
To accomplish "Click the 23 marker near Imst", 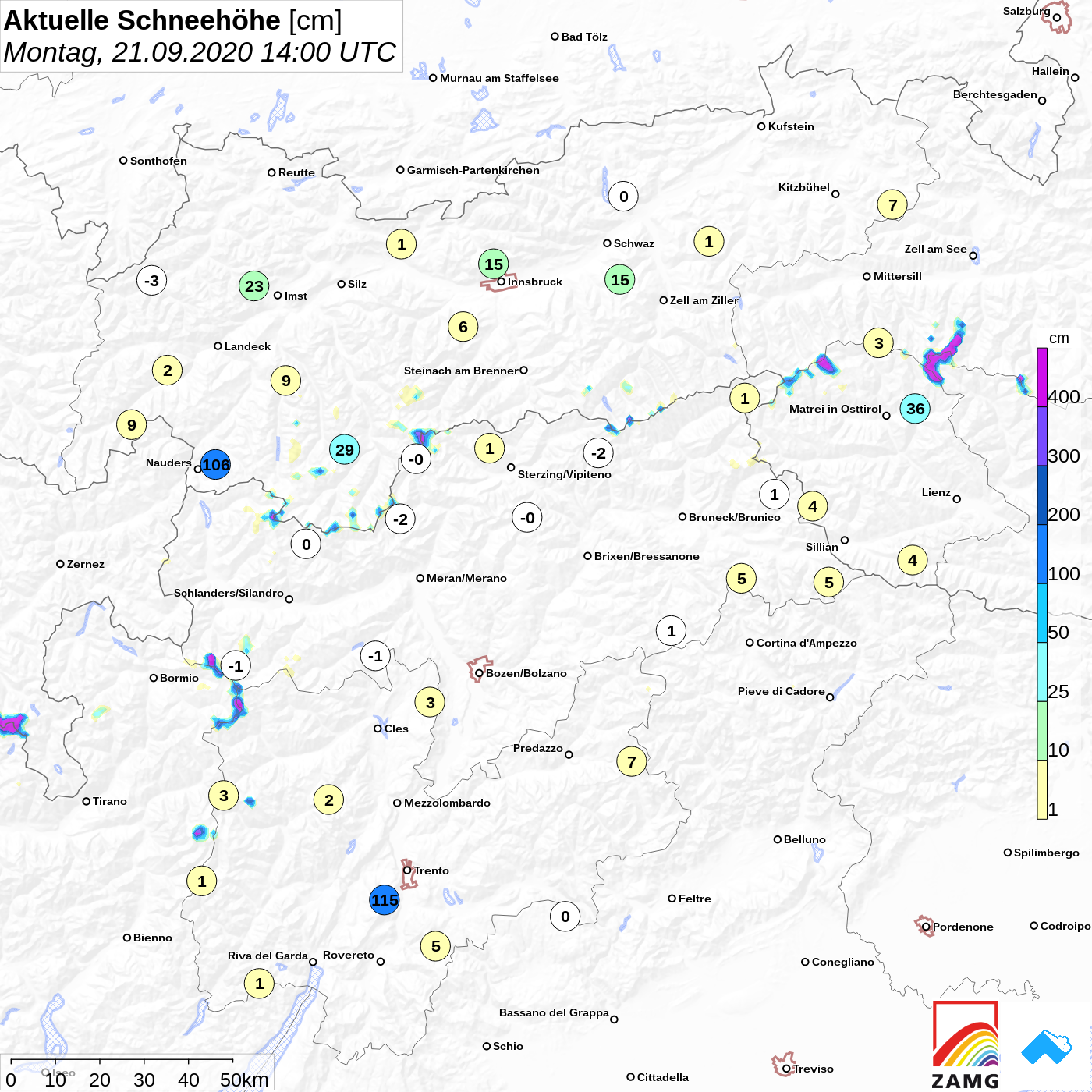I will [254, 286].
